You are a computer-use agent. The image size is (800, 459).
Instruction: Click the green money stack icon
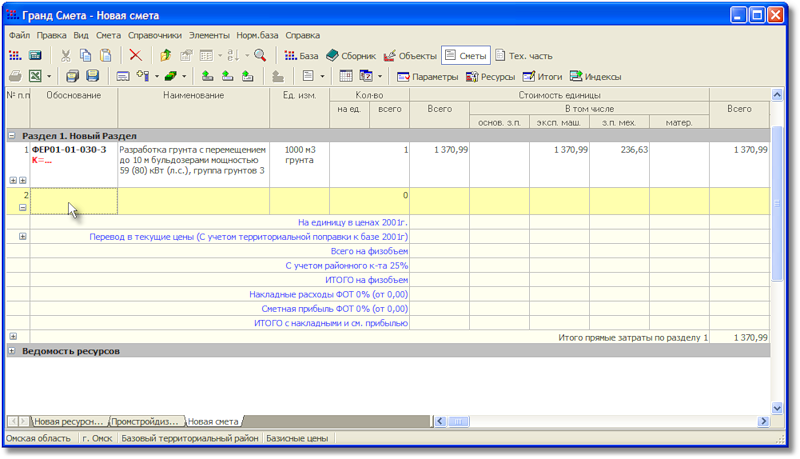click(x=170, y=76)
